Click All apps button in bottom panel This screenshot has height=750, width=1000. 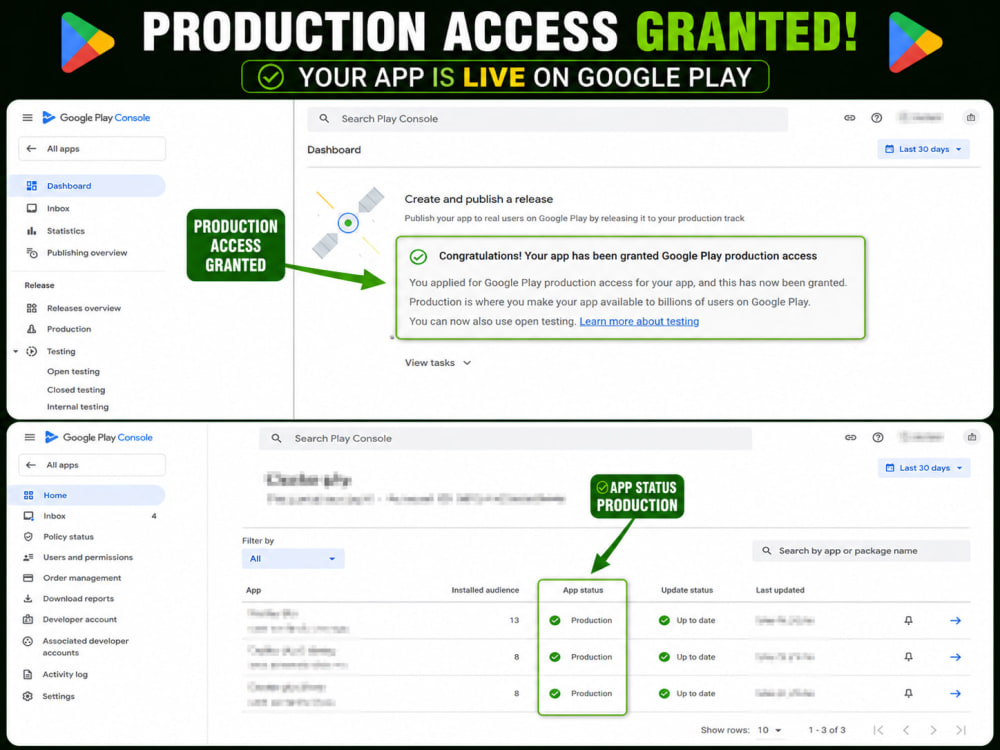pyautogui.click(x=92, y=465)
